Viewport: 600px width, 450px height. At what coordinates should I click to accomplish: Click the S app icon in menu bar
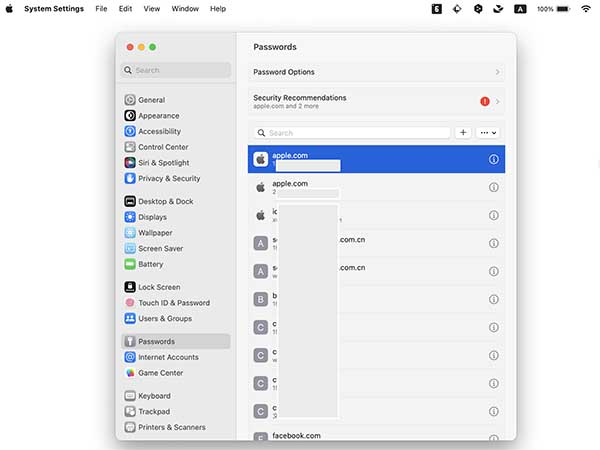click(x=437, y=9)
